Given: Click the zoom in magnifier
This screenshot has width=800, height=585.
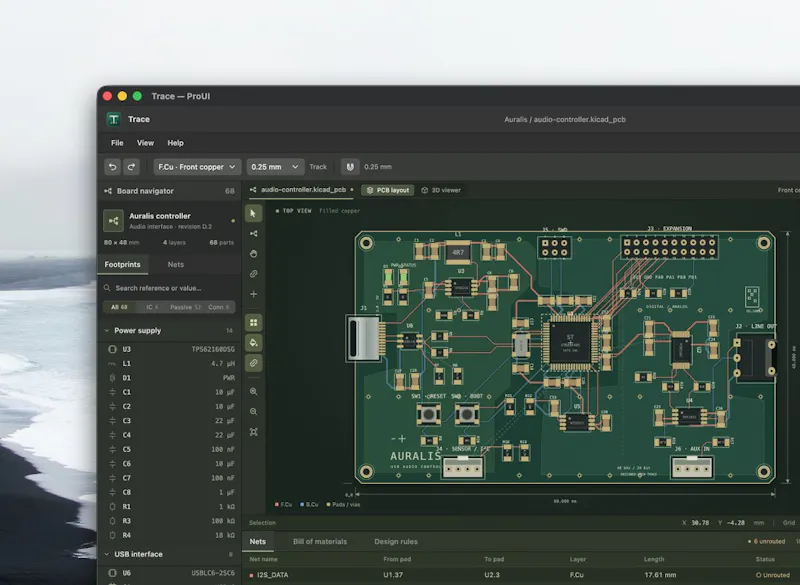Looking at the screenshot, I should click(254, 392).
